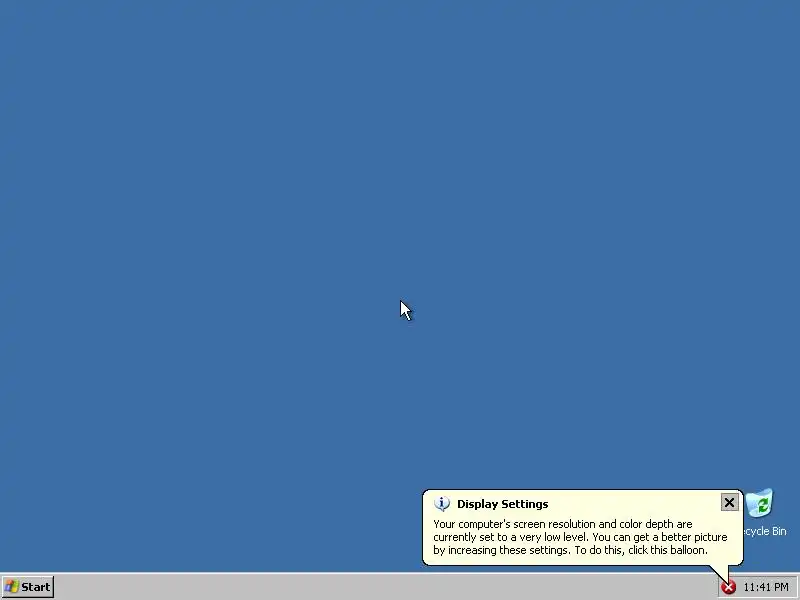Close the Display Settings balloon
This screenshot has width=800, height=600.
729,503
